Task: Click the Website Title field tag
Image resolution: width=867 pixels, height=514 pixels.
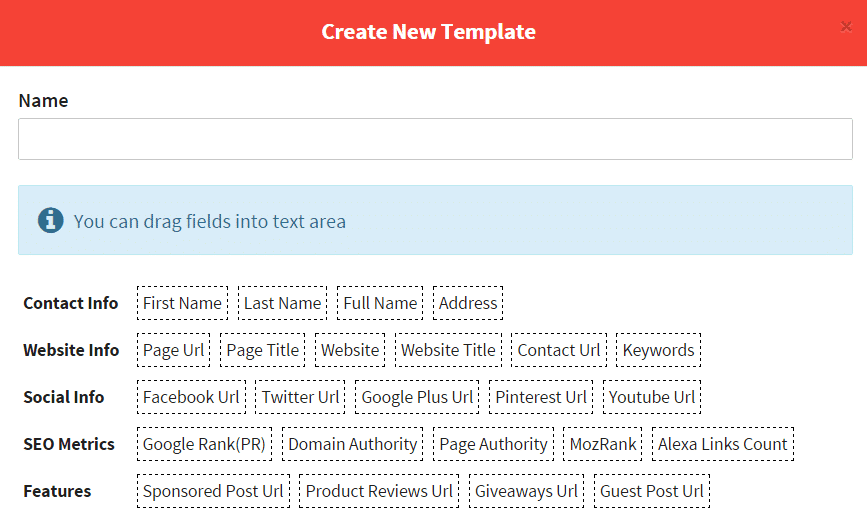Action: [x=448, y=350]
